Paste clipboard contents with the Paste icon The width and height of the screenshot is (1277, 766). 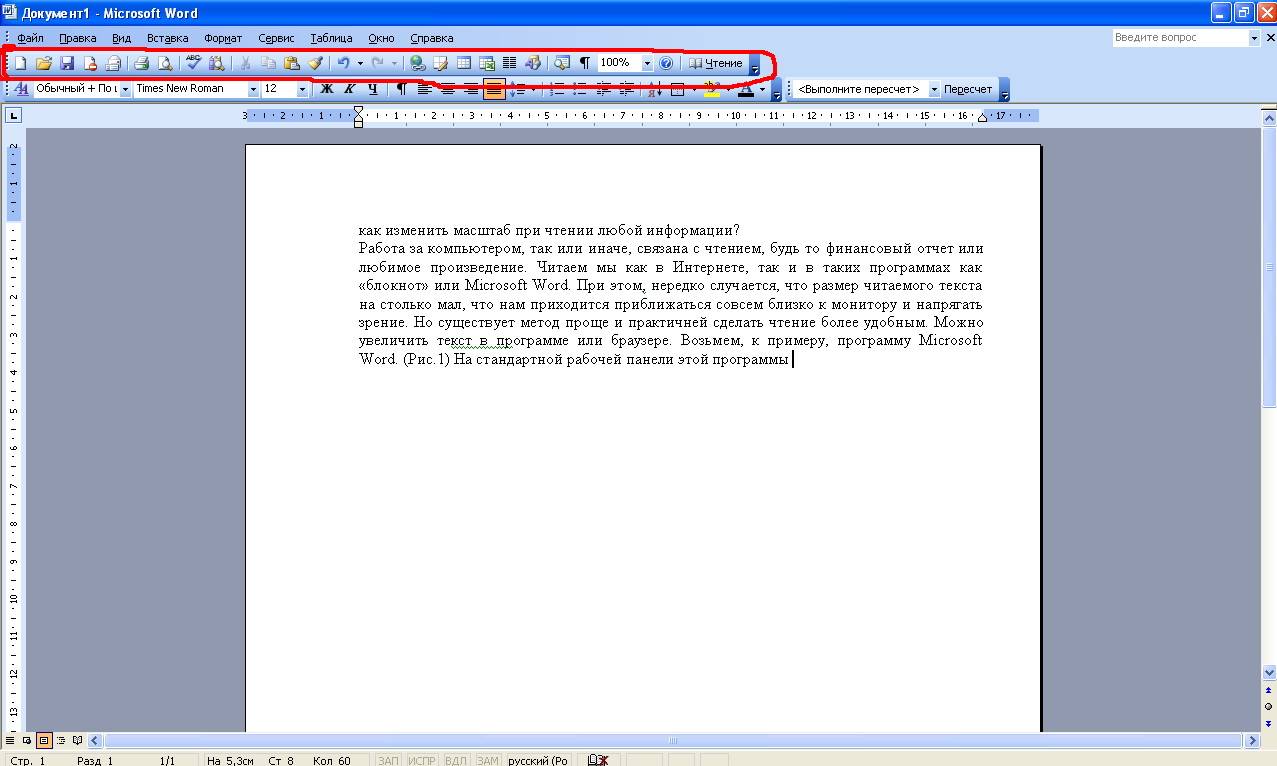tap(291, 63)
